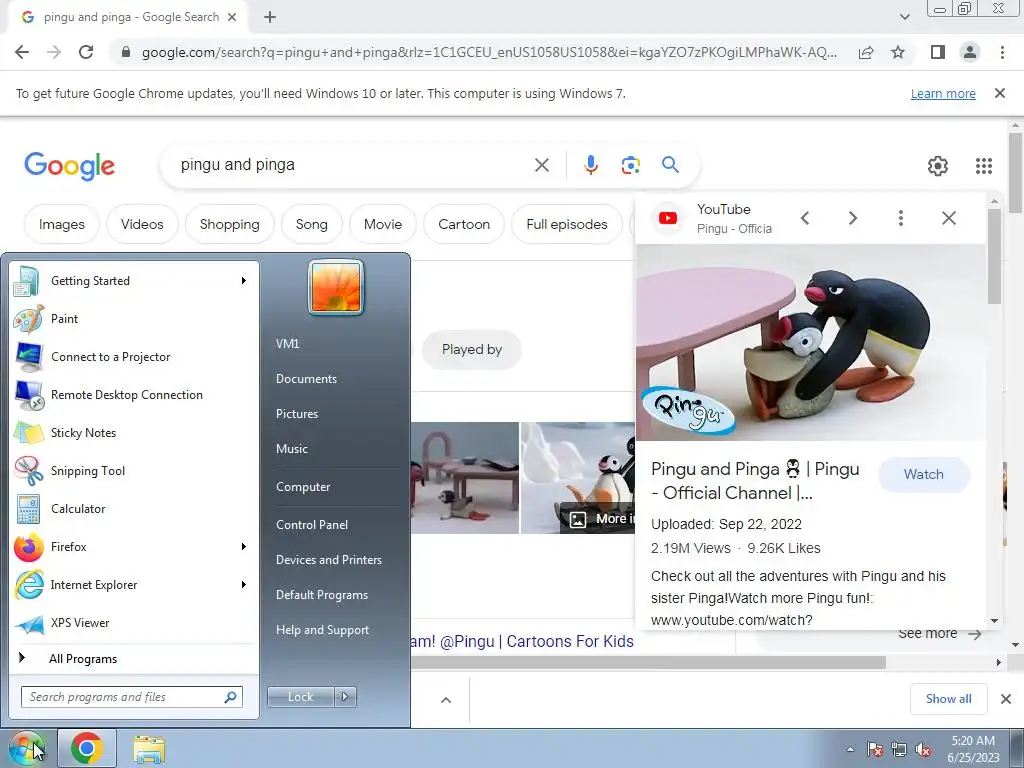Open Chrome tab search dropdown
The width and height of the screenshot is (1024, 768).
click(904, 17)
